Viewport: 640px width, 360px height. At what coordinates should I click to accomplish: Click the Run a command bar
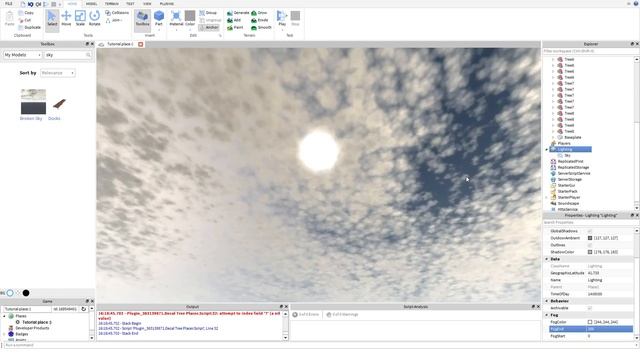pos(318,345)
